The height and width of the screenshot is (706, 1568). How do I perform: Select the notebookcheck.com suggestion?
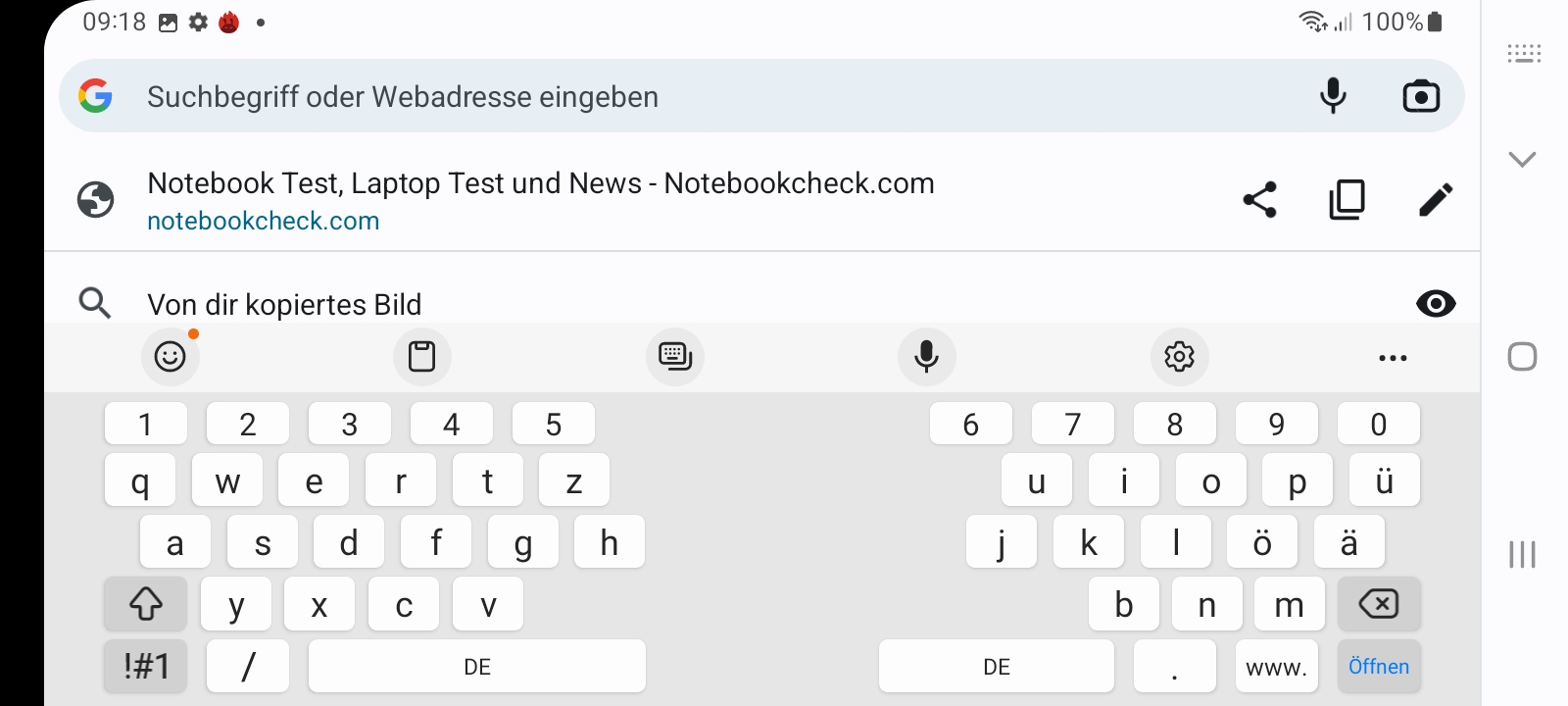click(x=539, y=200)
